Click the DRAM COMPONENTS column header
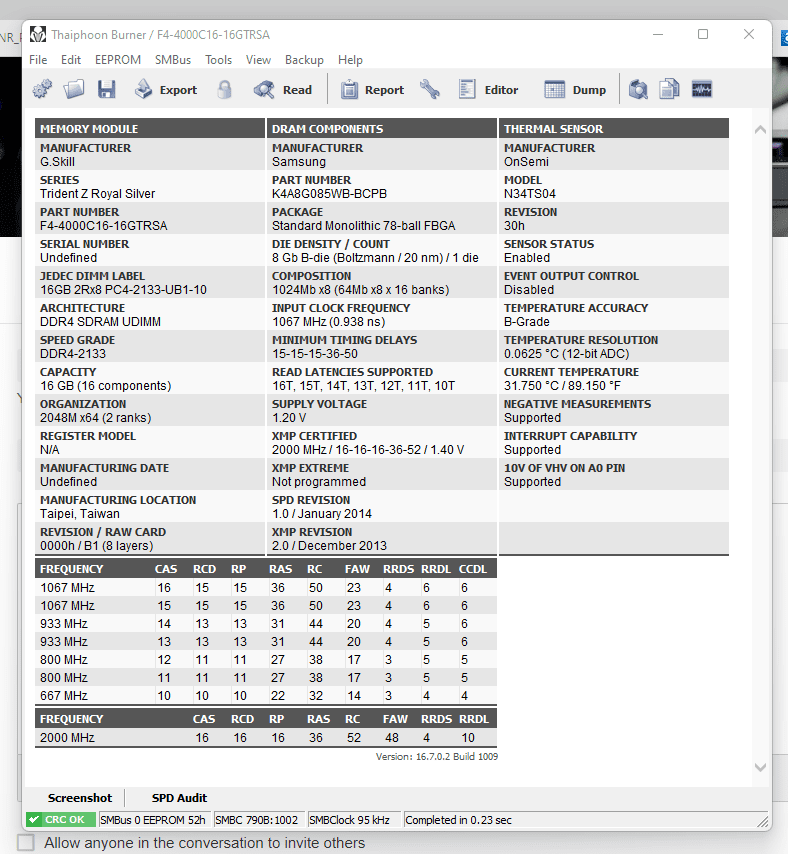 (x=382, y=129)
